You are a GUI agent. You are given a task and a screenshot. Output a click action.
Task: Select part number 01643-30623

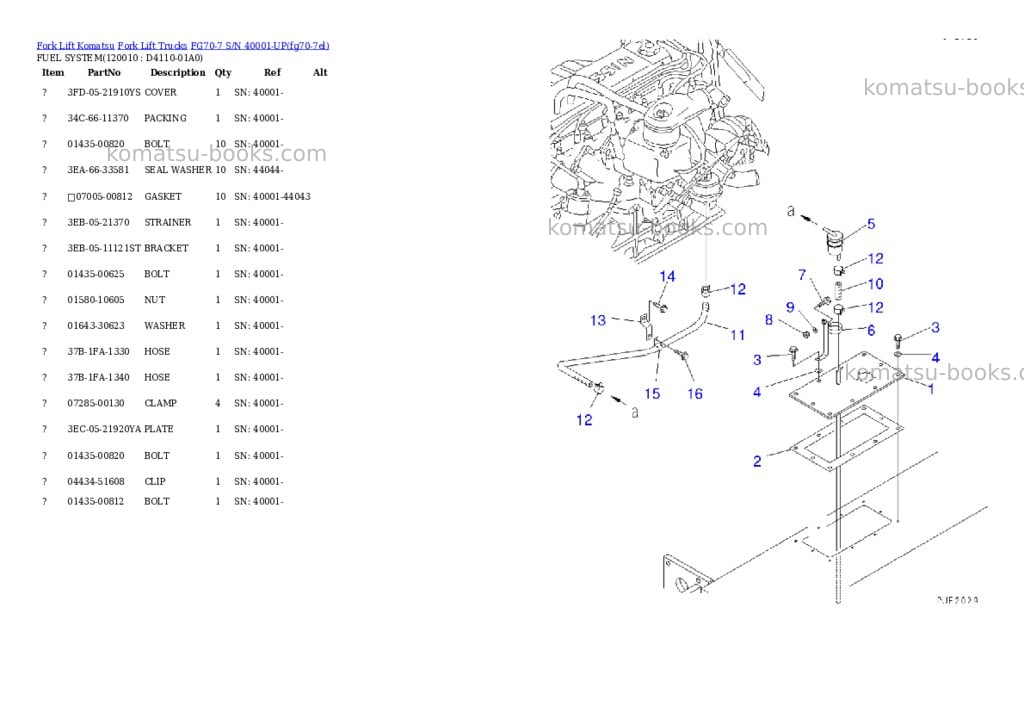[x=95, y=325]
